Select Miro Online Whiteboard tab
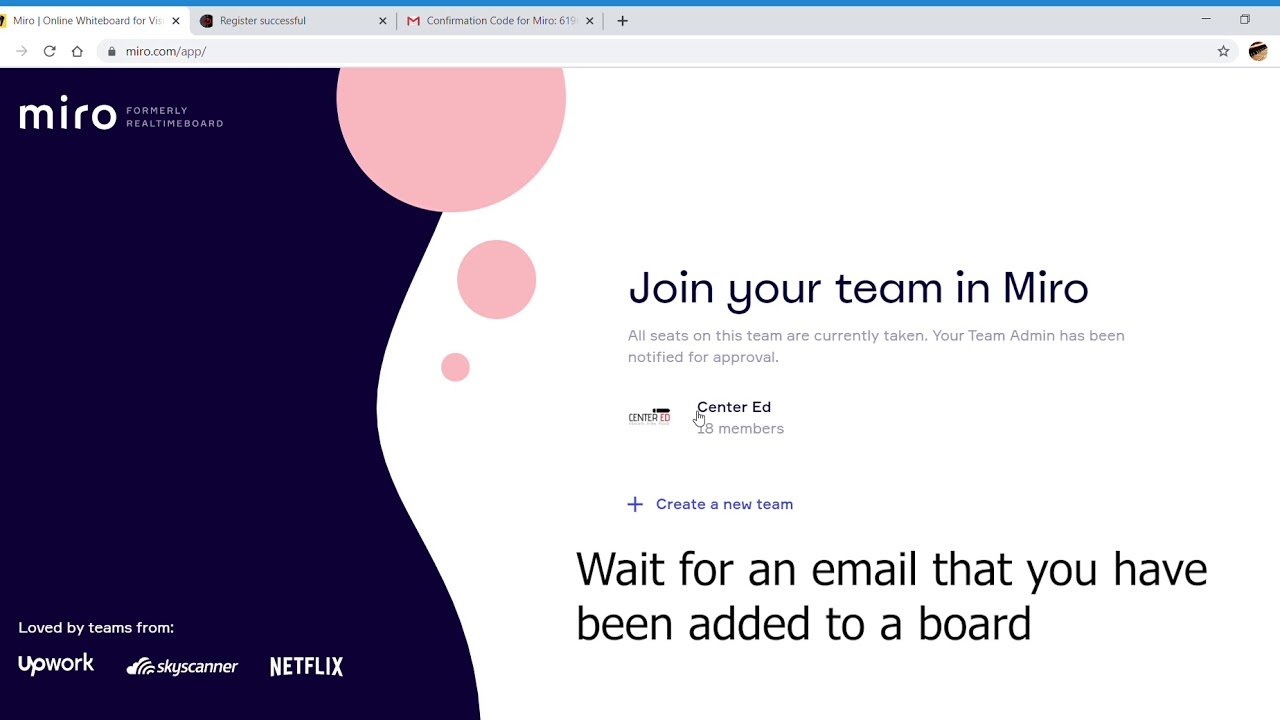1280x720 pixels. point(92,20)
